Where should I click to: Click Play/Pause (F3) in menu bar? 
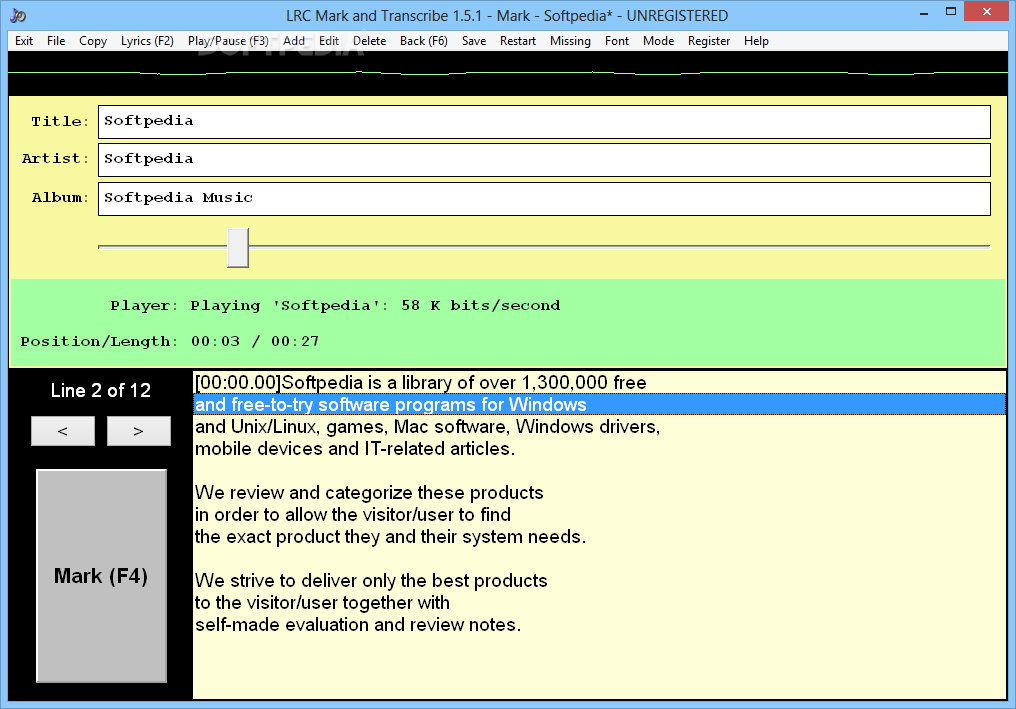click(x=228, y=41)
